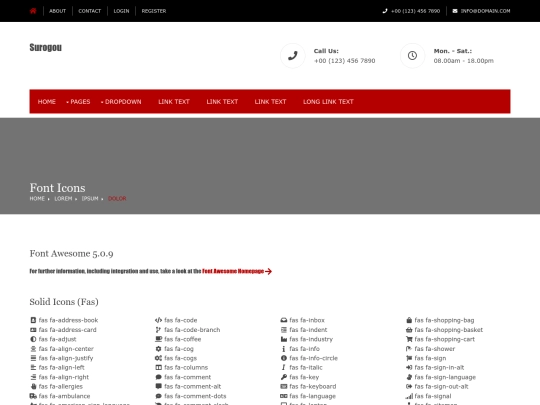Screen dimensions: 540x405
Task: Click the envelope icon beside email address
Action: (455, 11)
